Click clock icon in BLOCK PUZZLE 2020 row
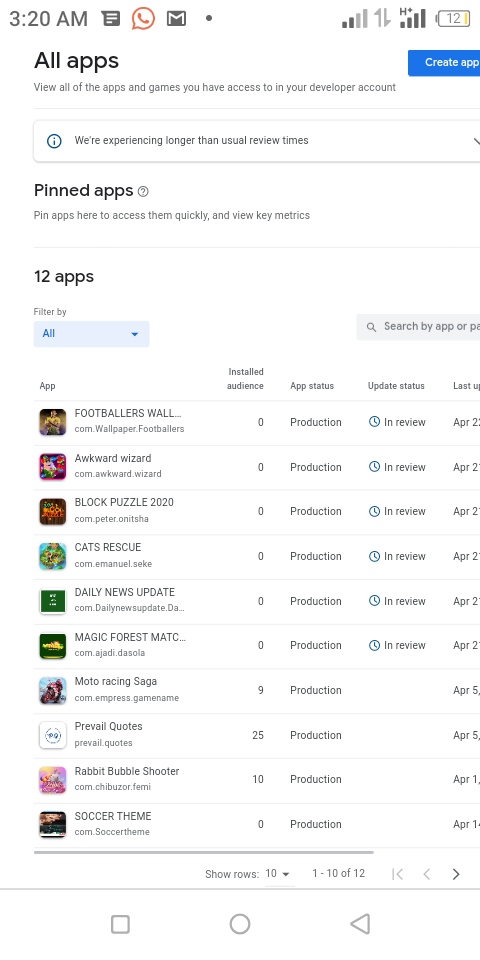480x960 pixels. 375,511
